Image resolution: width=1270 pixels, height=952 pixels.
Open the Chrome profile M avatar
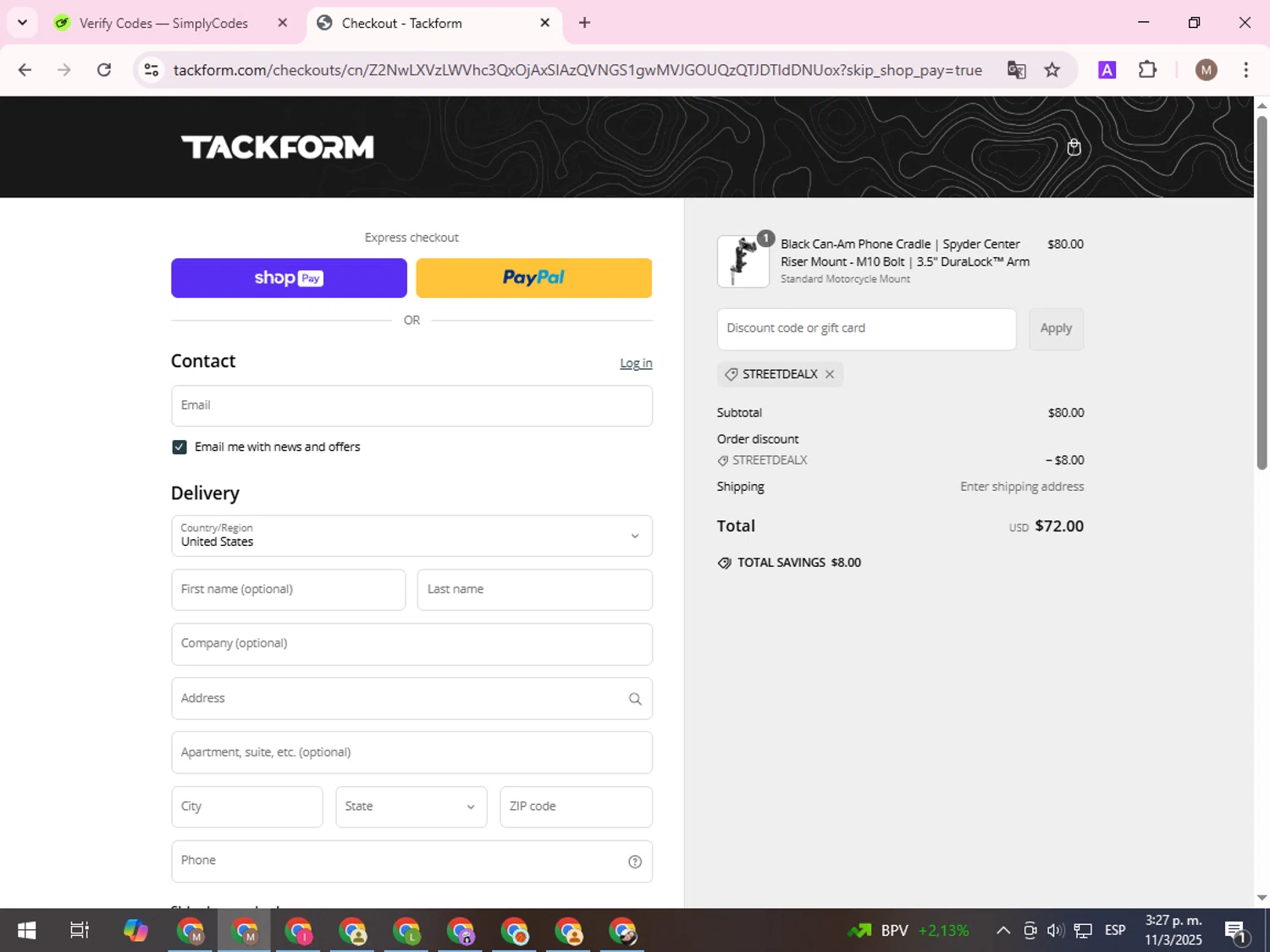click(1206, 70)
